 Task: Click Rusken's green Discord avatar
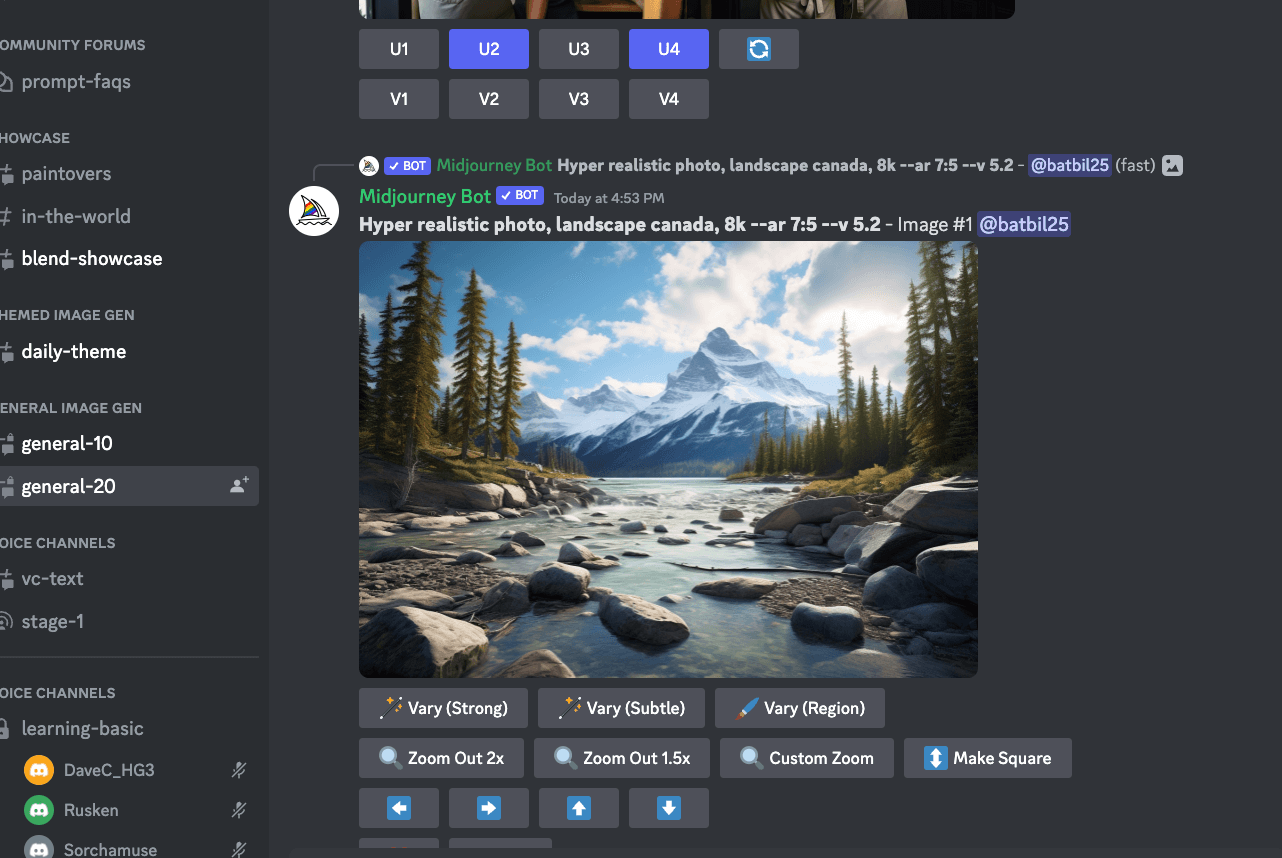tap(39, 810)
